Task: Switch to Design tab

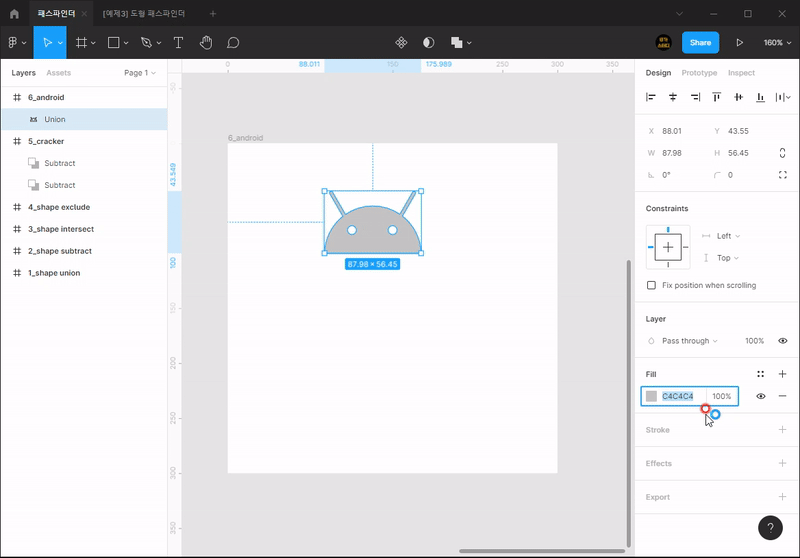Action: click(658, 73)
